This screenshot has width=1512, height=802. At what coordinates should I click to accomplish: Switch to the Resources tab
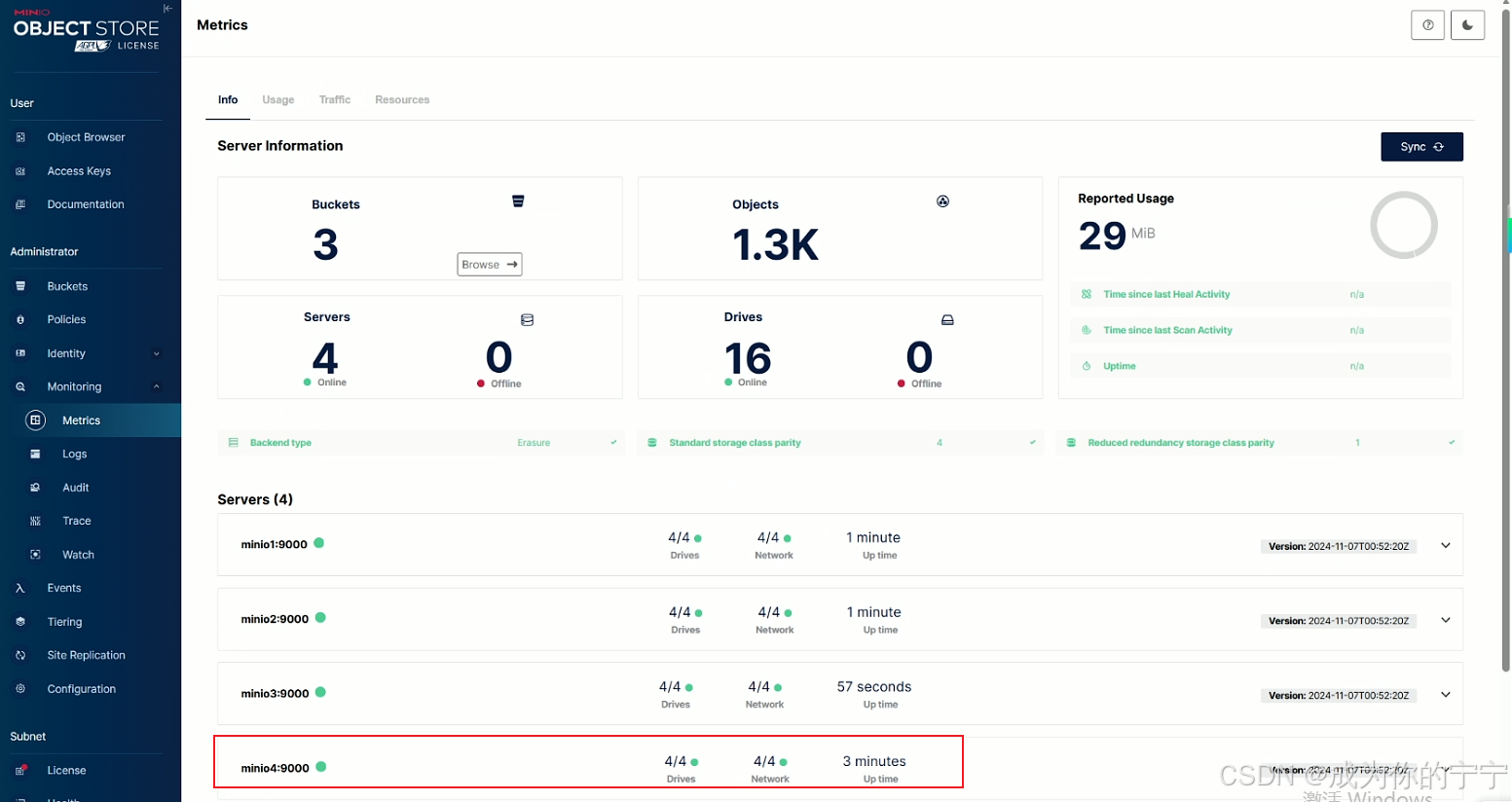[x=402, y=100]
